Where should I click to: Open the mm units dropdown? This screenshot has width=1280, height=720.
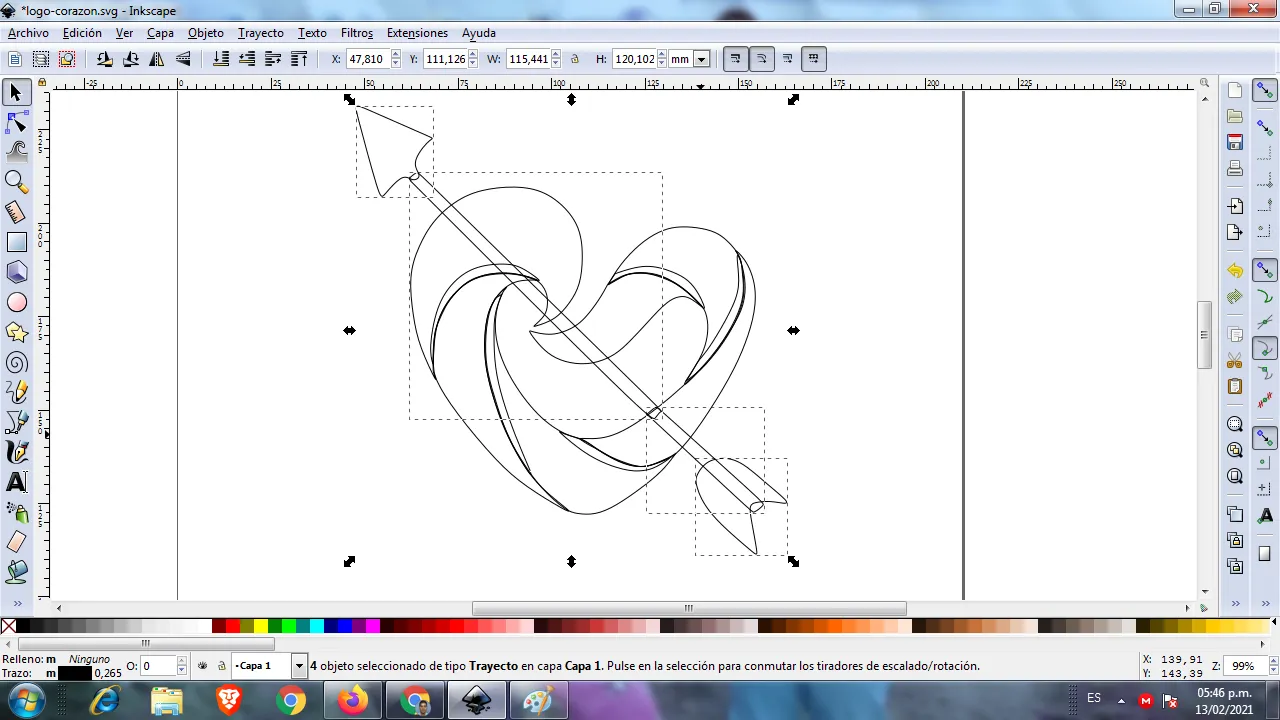coord(701,59)
